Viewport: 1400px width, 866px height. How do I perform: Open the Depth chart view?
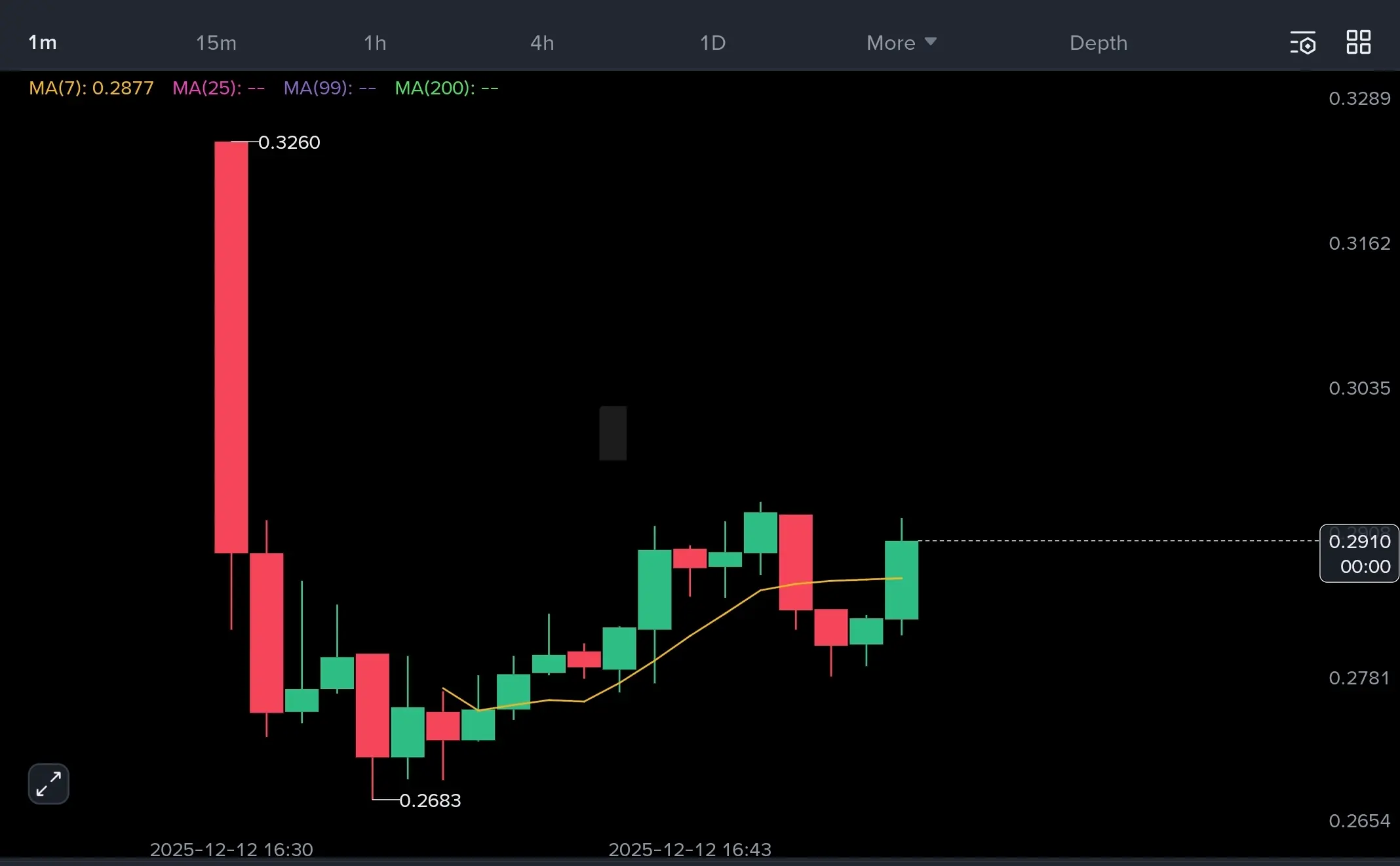(1099, 43)
